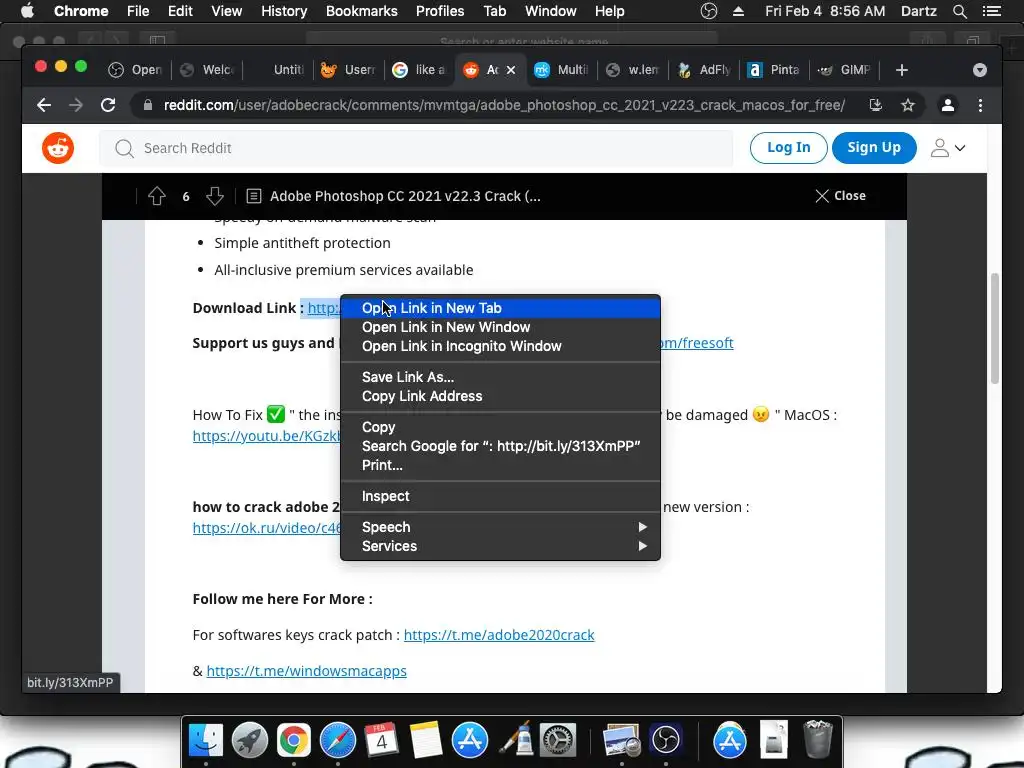Click the install page icon in address bar

tap(876, 105)
